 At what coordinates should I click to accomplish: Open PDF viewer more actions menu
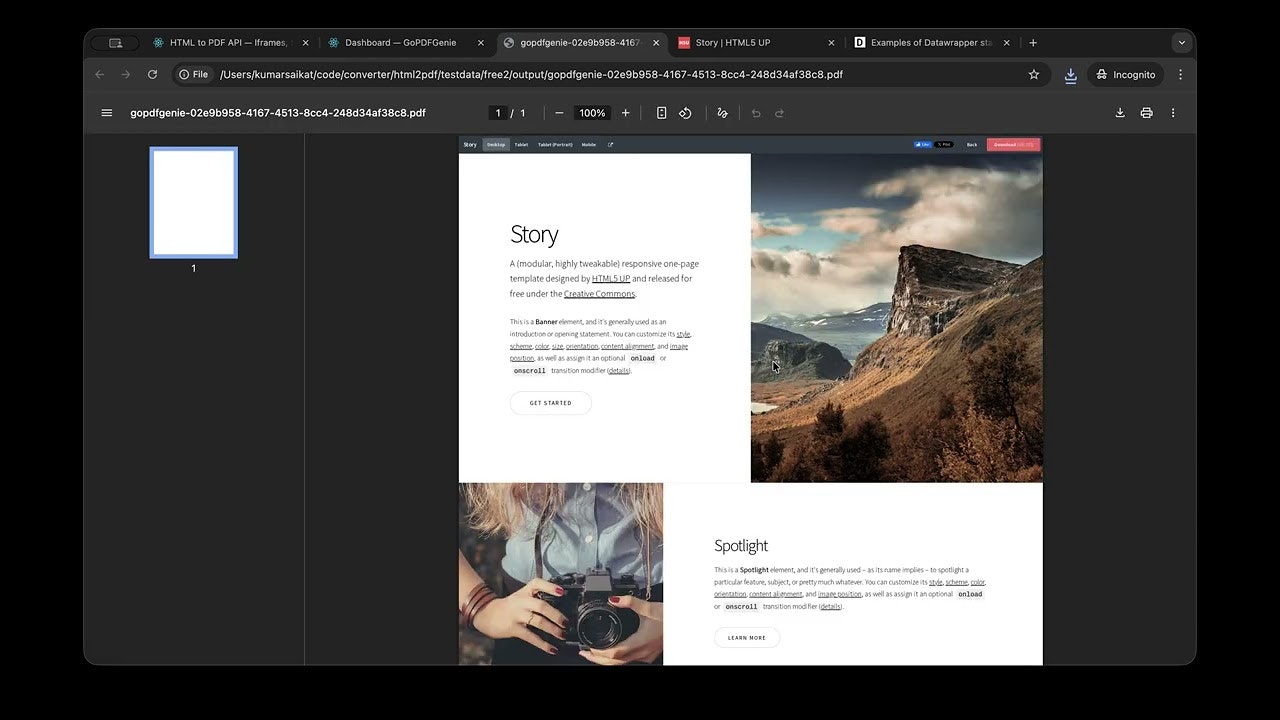pos(1173,113)
